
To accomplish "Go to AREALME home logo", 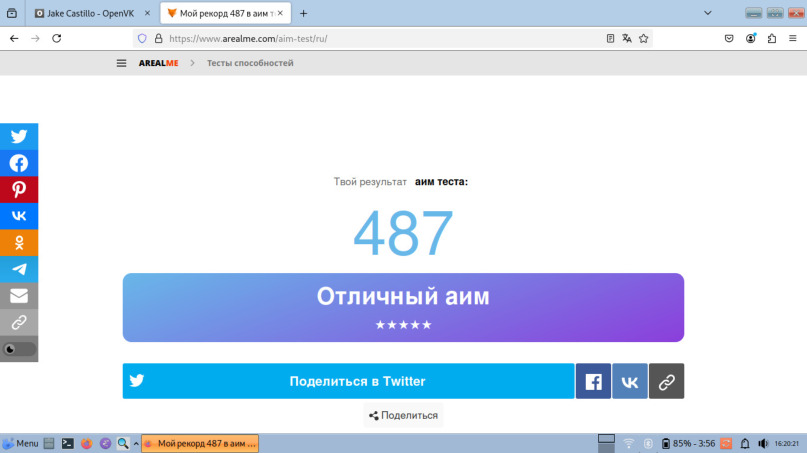I will point(159,63).
